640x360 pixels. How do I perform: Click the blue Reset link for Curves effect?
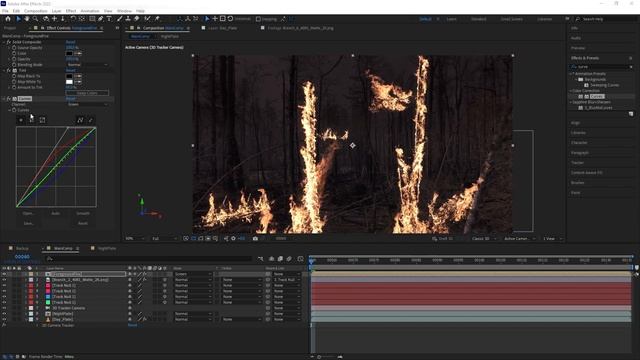pos(71,99)
